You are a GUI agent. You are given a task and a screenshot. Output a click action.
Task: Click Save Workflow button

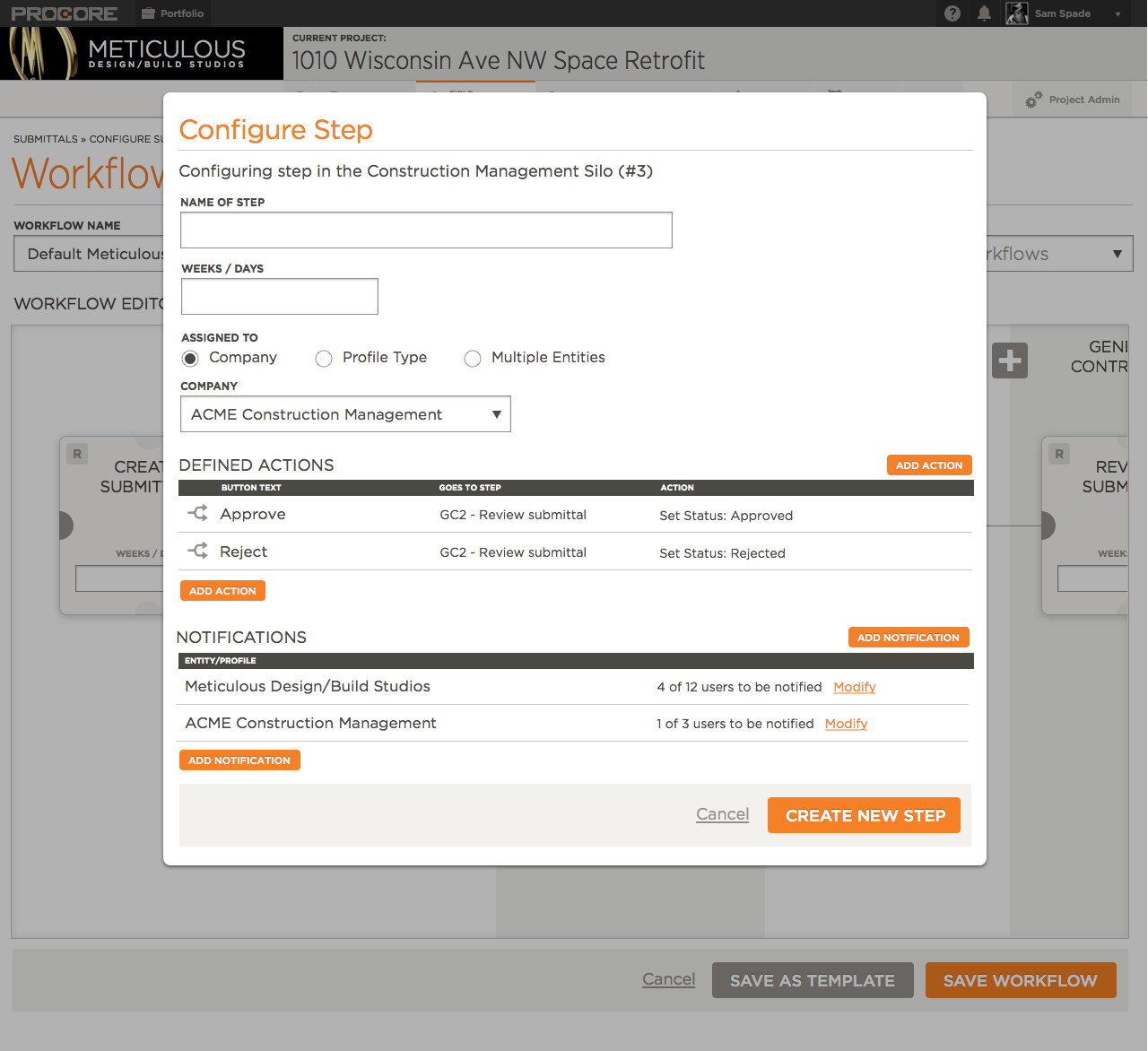[1021, 980]
